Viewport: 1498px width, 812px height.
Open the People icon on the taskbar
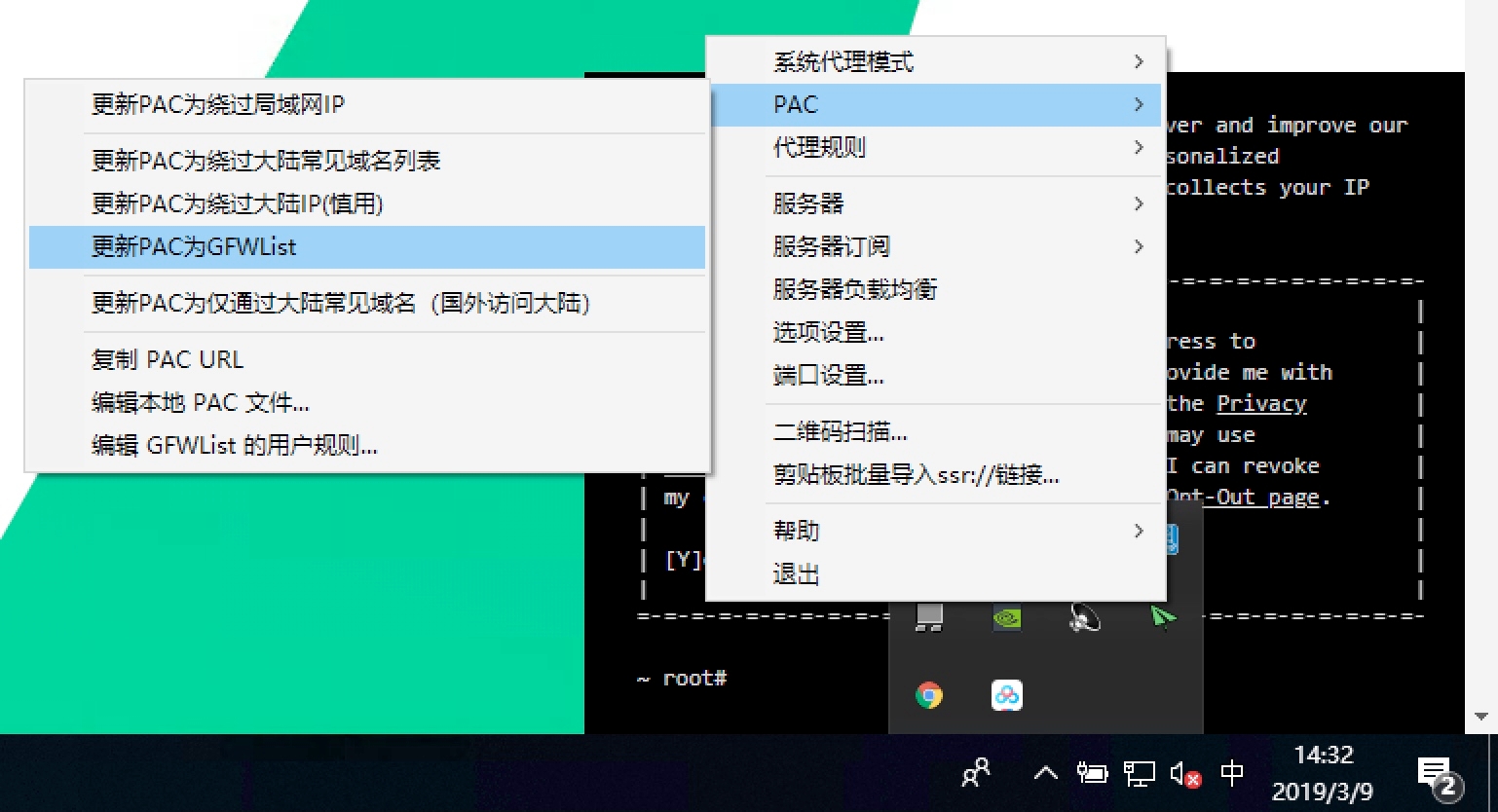975,774
